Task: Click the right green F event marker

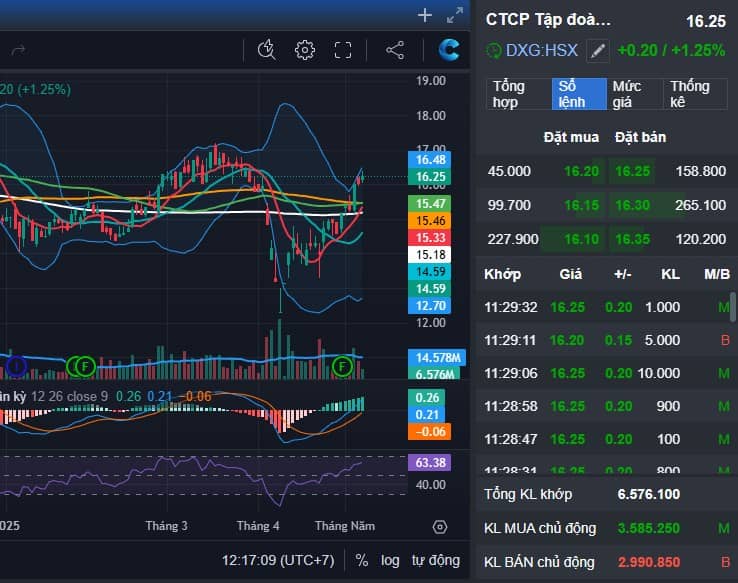Action: click(342, 366)
